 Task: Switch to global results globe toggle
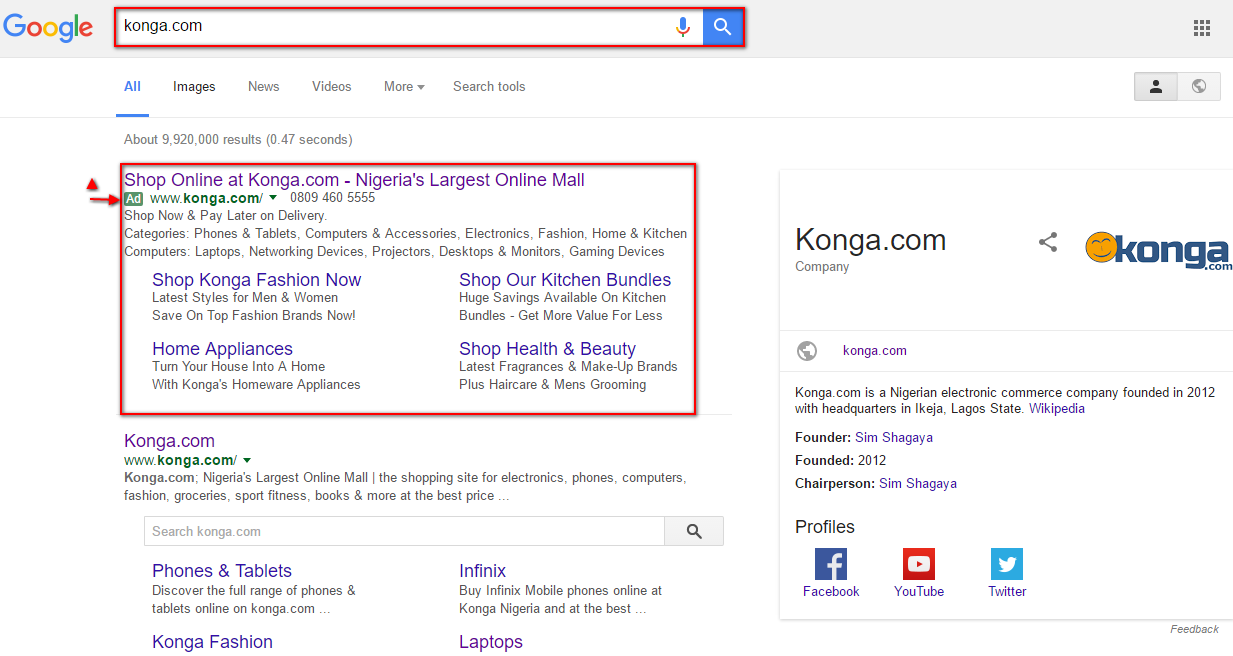1199,87
